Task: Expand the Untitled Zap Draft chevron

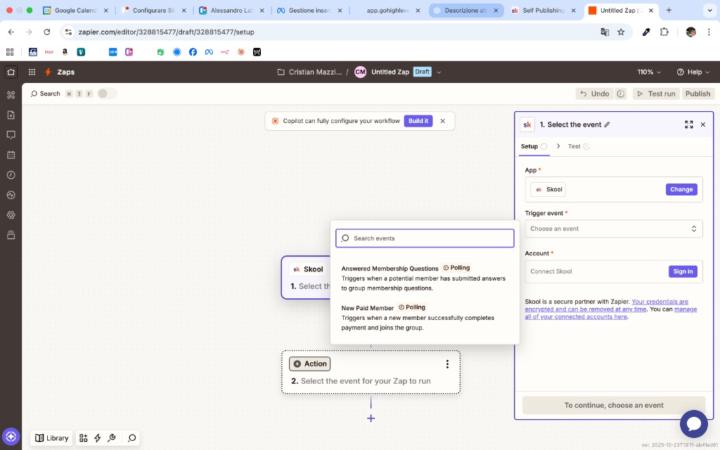Action: 439,72
